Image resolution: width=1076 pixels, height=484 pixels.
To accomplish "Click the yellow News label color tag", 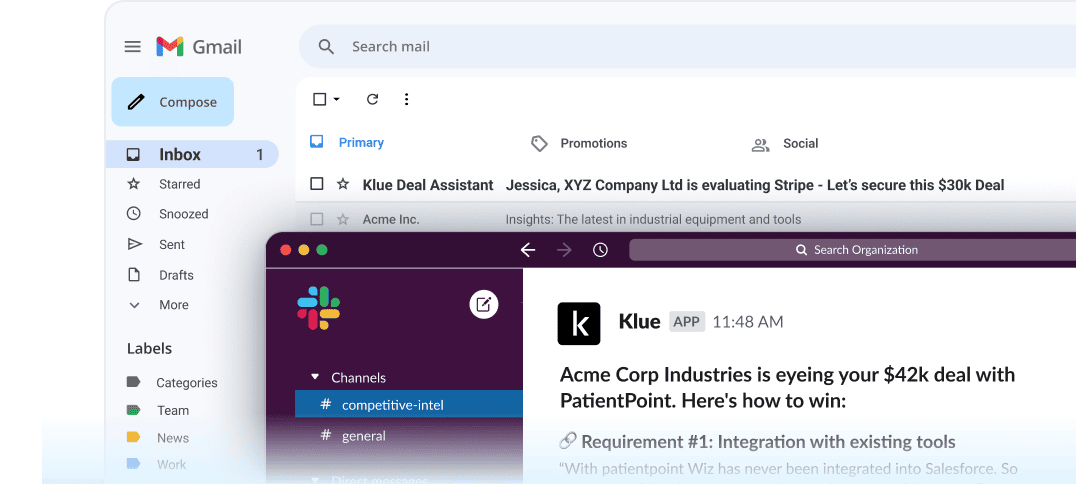I will coord(133,437).
